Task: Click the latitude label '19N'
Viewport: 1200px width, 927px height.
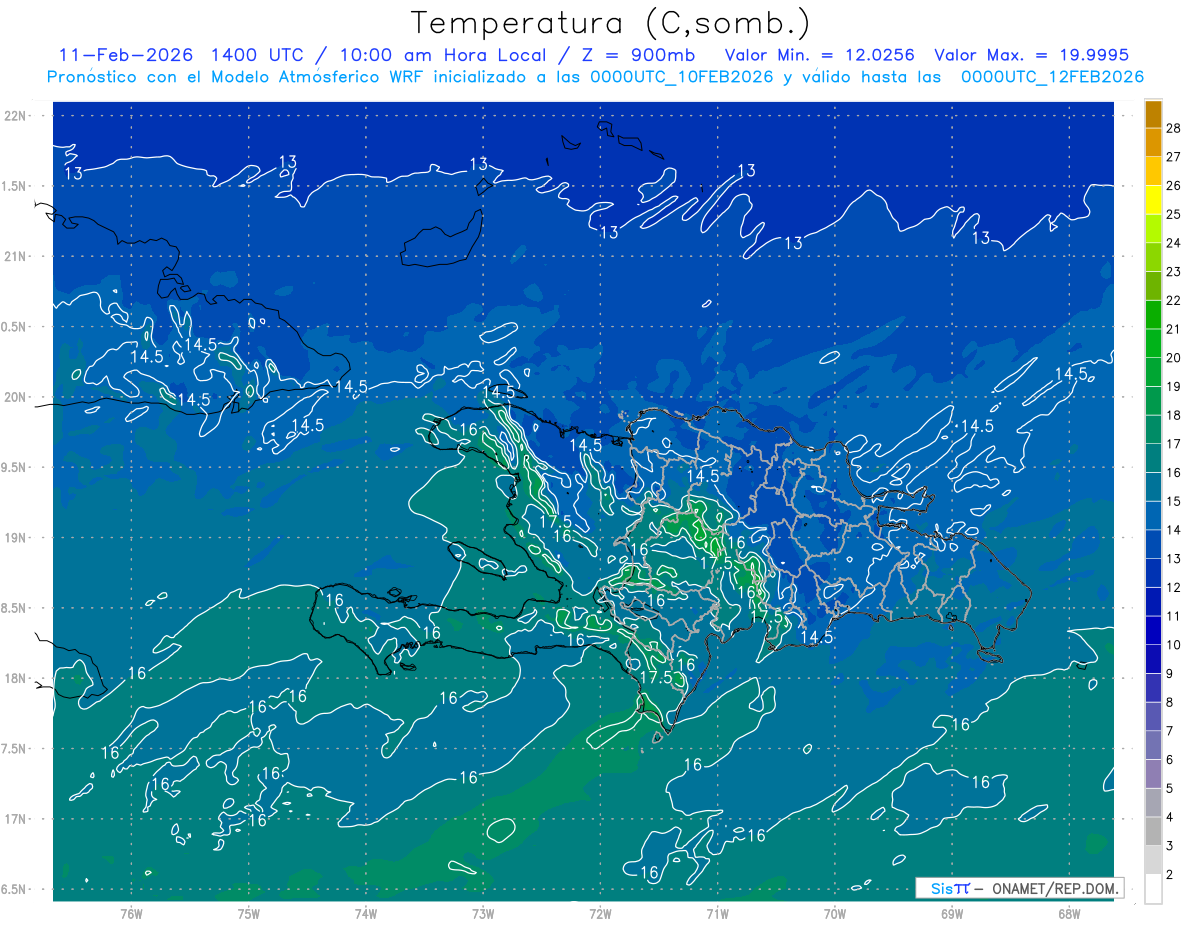Action: pos(16,538)
